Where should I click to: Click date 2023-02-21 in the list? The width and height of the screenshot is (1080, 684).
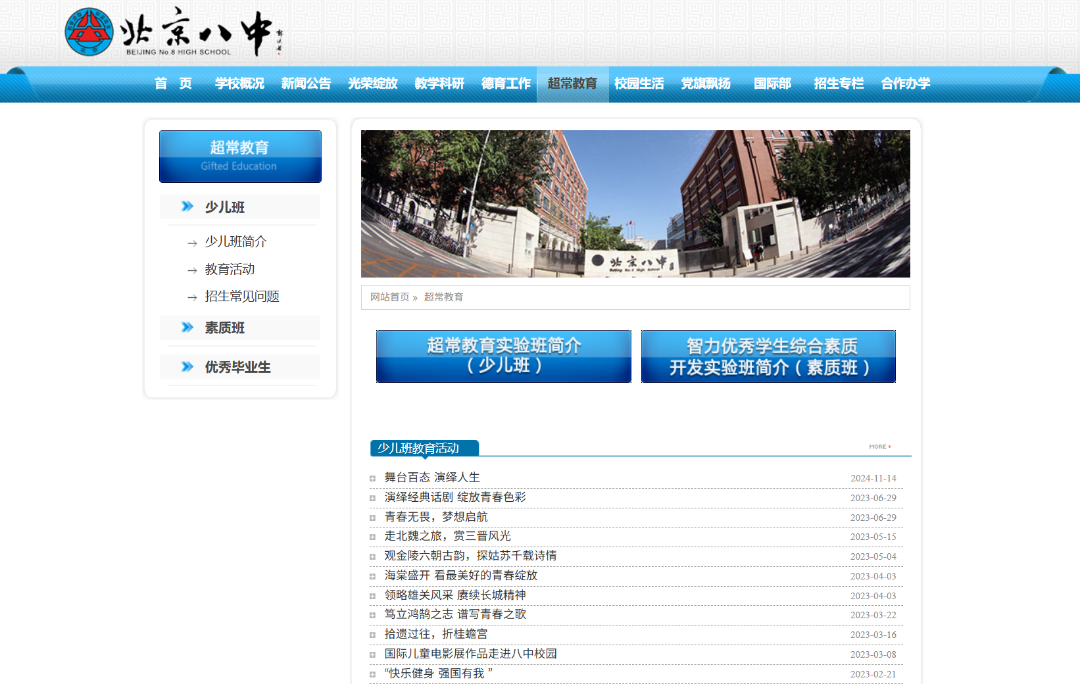pyautogui.click(x=873, y=674)
